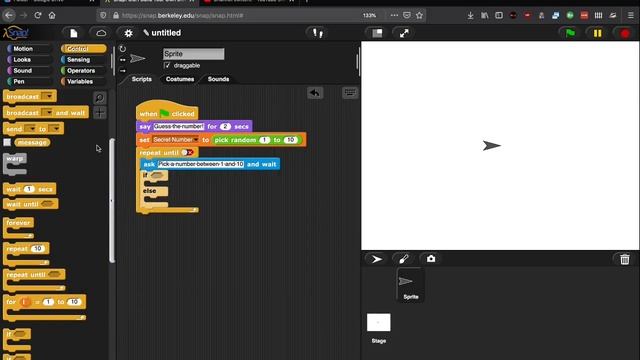Viewport: 640px width, 360px height.
Task: Click the 'when flag clicked' hat block
Action: (167, 112)
